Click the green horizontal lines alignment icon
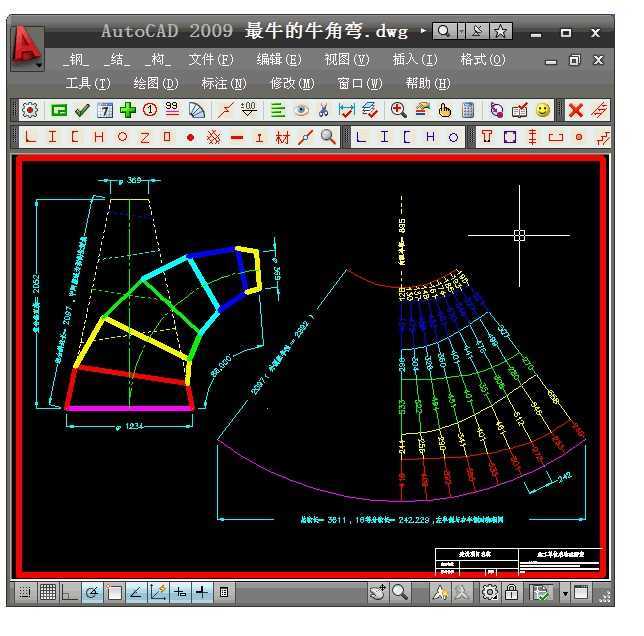Viewport: 644px width, 636px height. point(278,110)
